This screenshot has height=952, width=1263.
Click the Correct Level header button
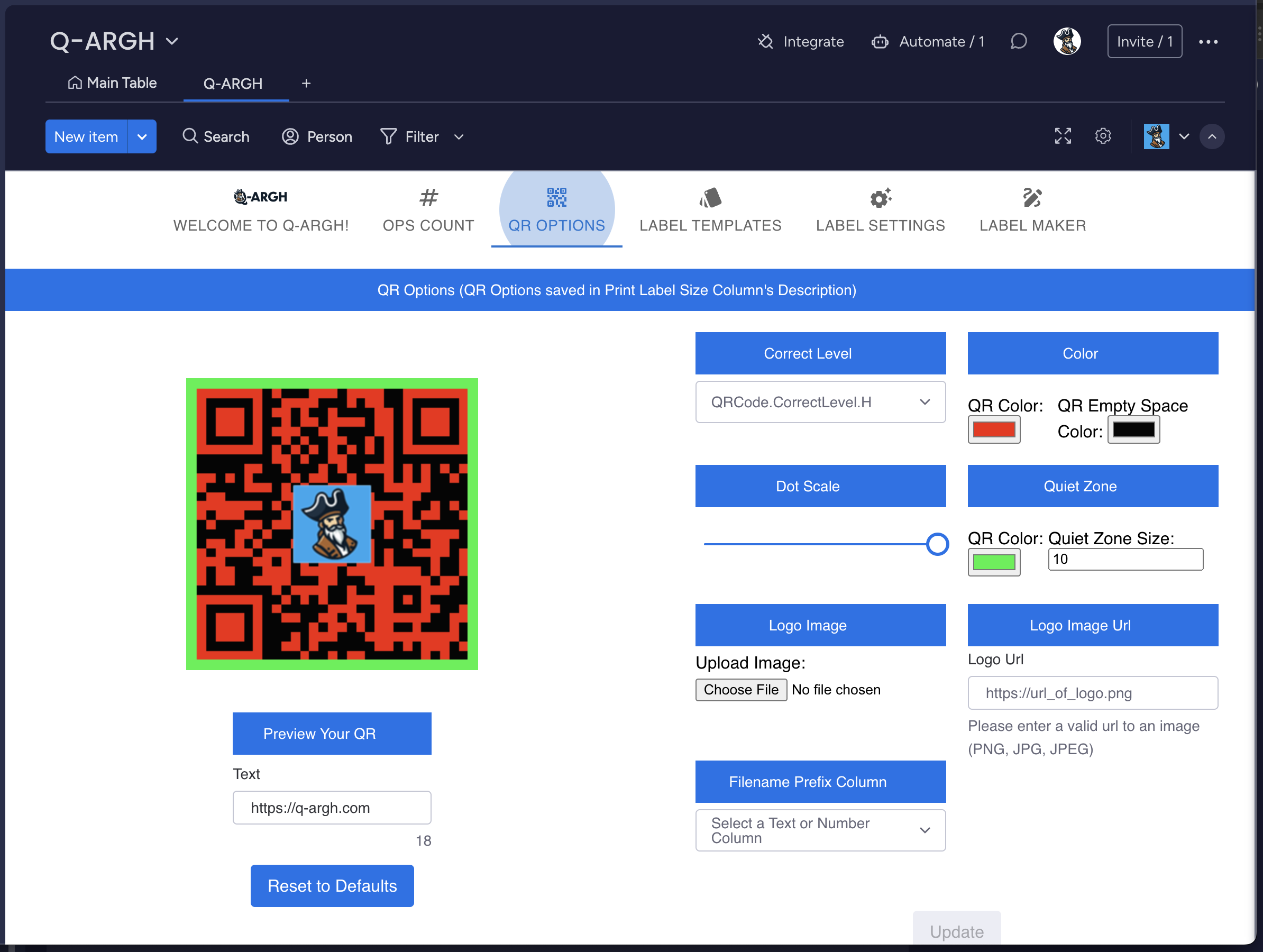click(820, 353)
